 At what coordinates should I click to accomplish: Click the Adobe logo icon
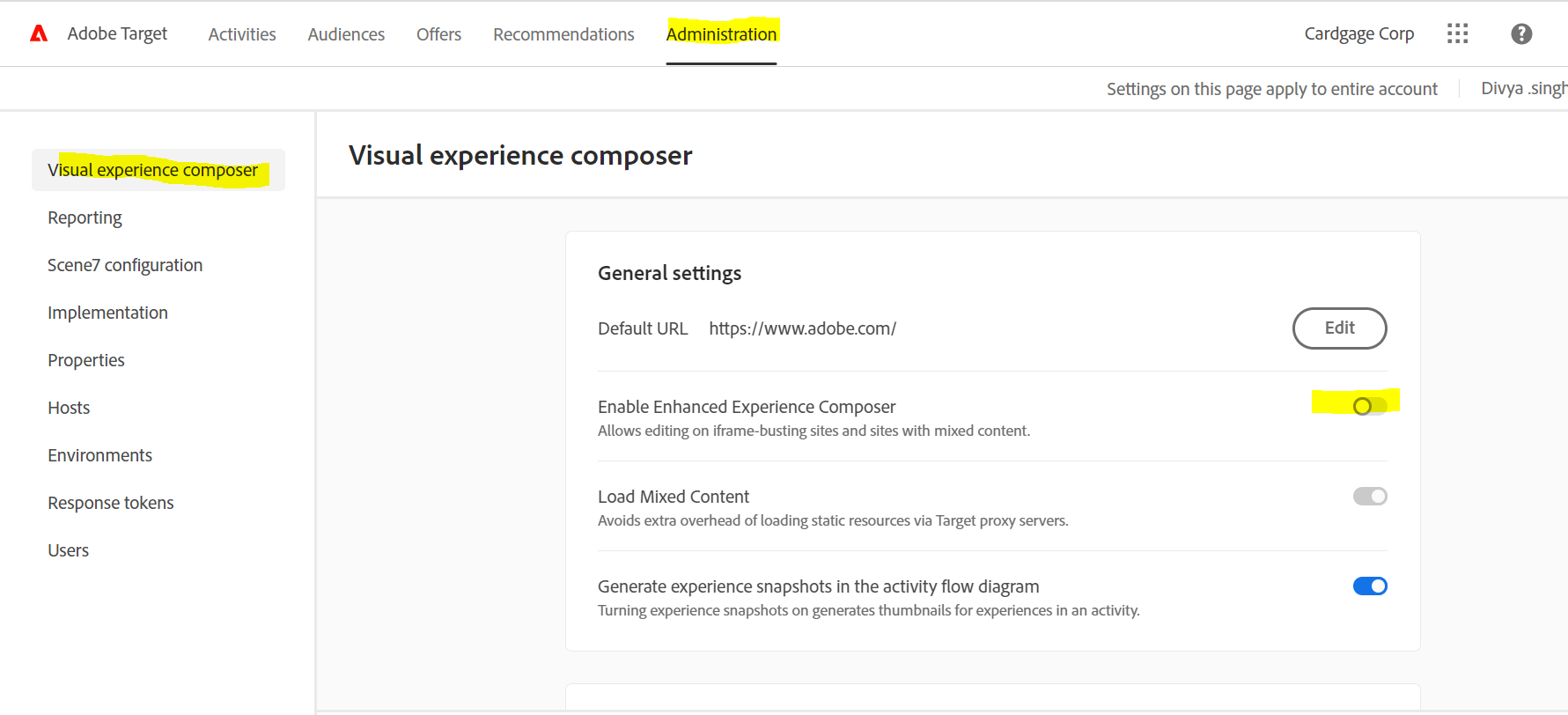click(39, 33)
